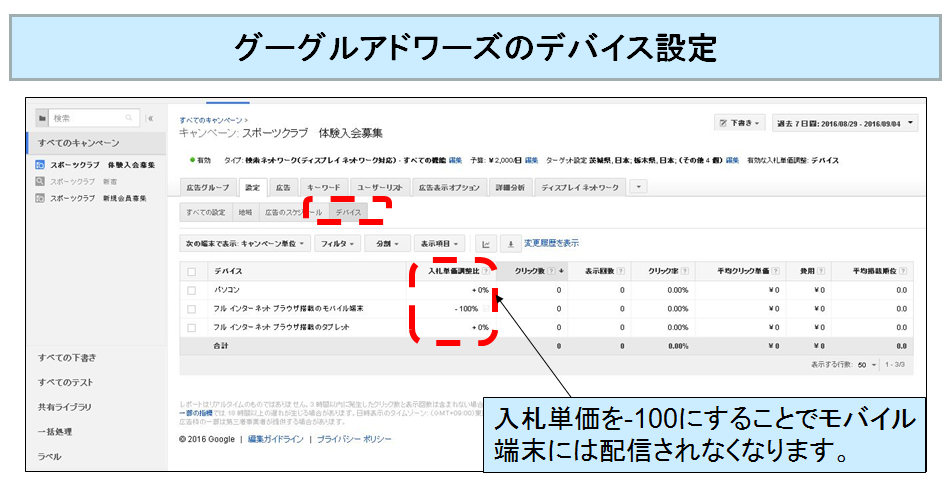Switch to the 広告 tab
952x488 pixels.
point(283,188)
